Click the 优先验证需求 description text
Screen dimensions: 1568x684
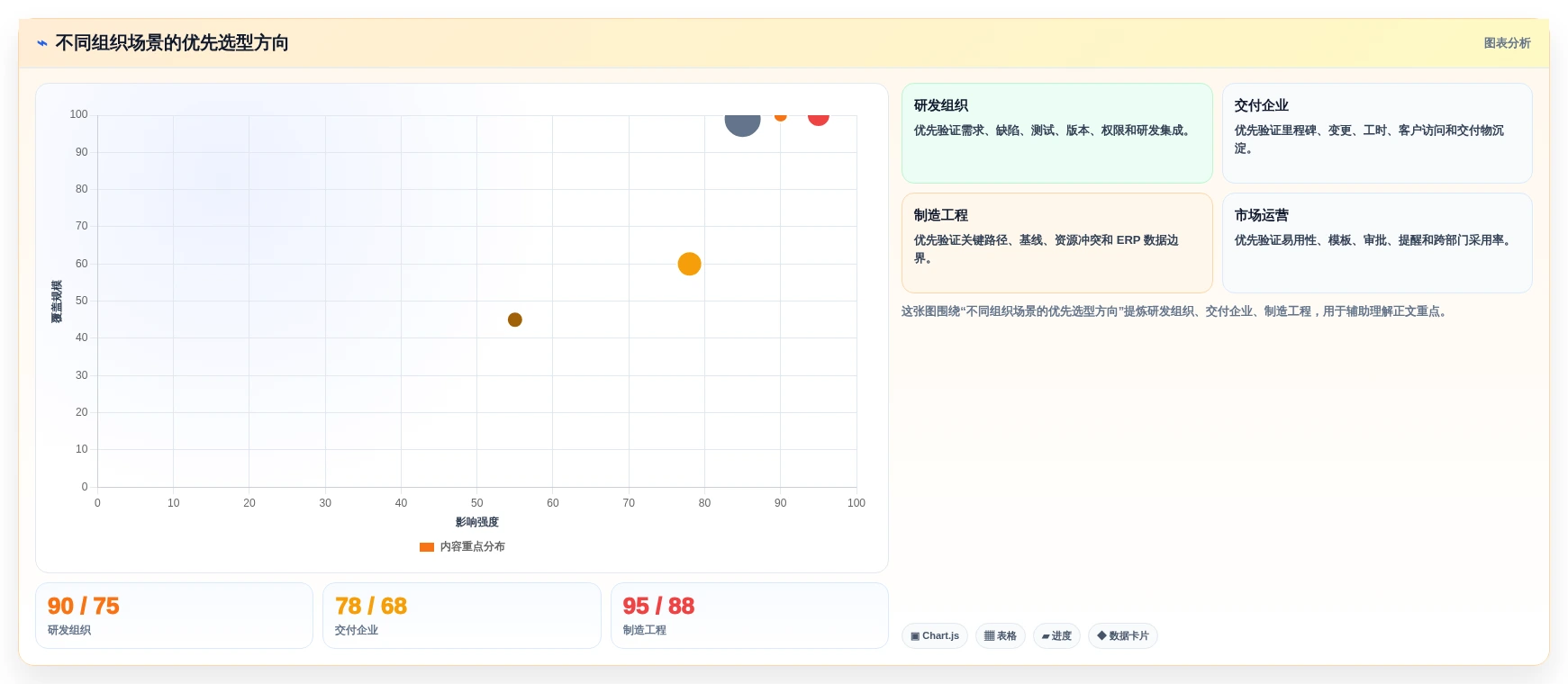tap(1055, 130)
